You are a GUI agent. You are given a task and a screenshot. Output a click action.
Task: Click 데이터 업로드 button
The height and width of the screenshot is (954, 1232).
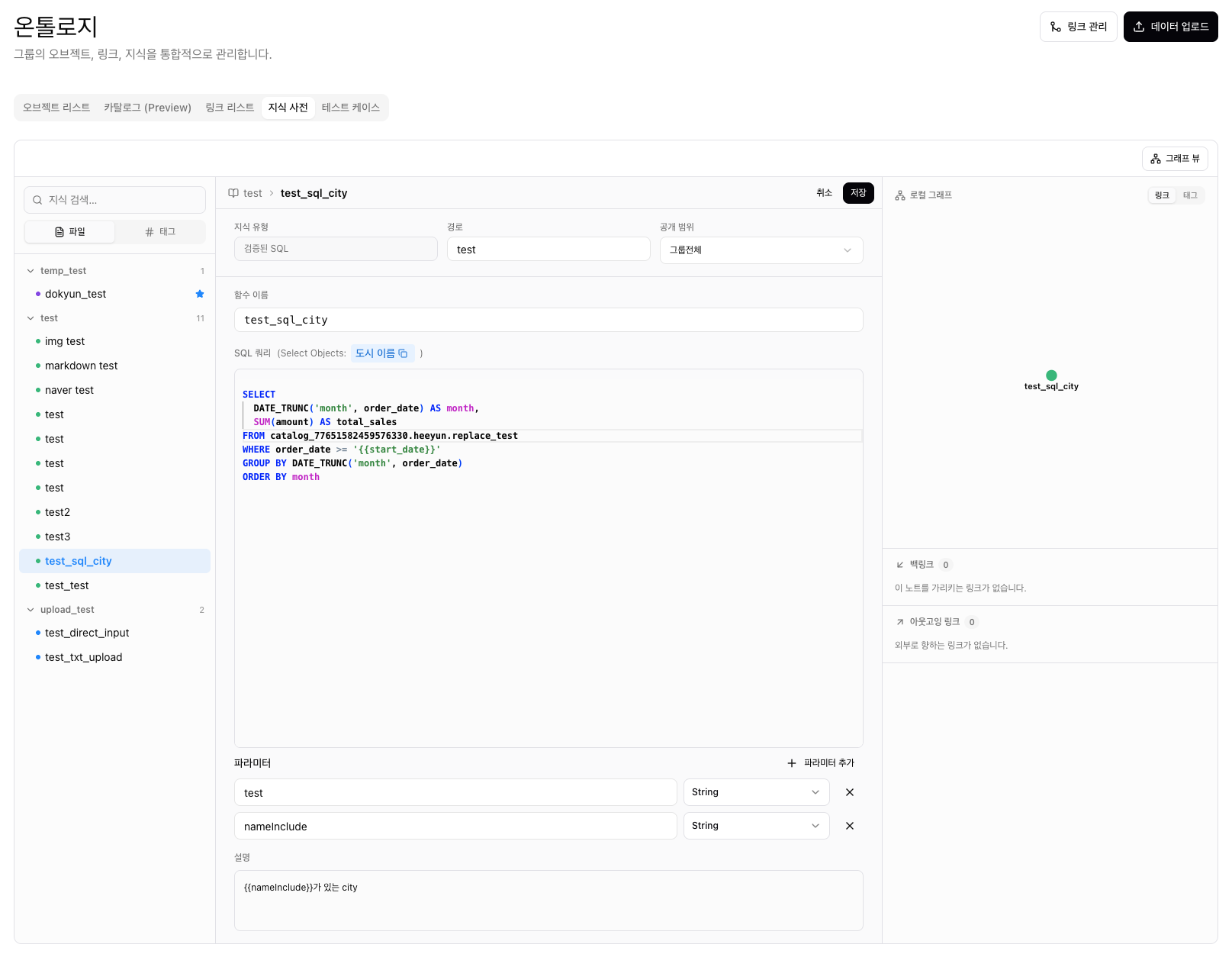(1170, 27)
